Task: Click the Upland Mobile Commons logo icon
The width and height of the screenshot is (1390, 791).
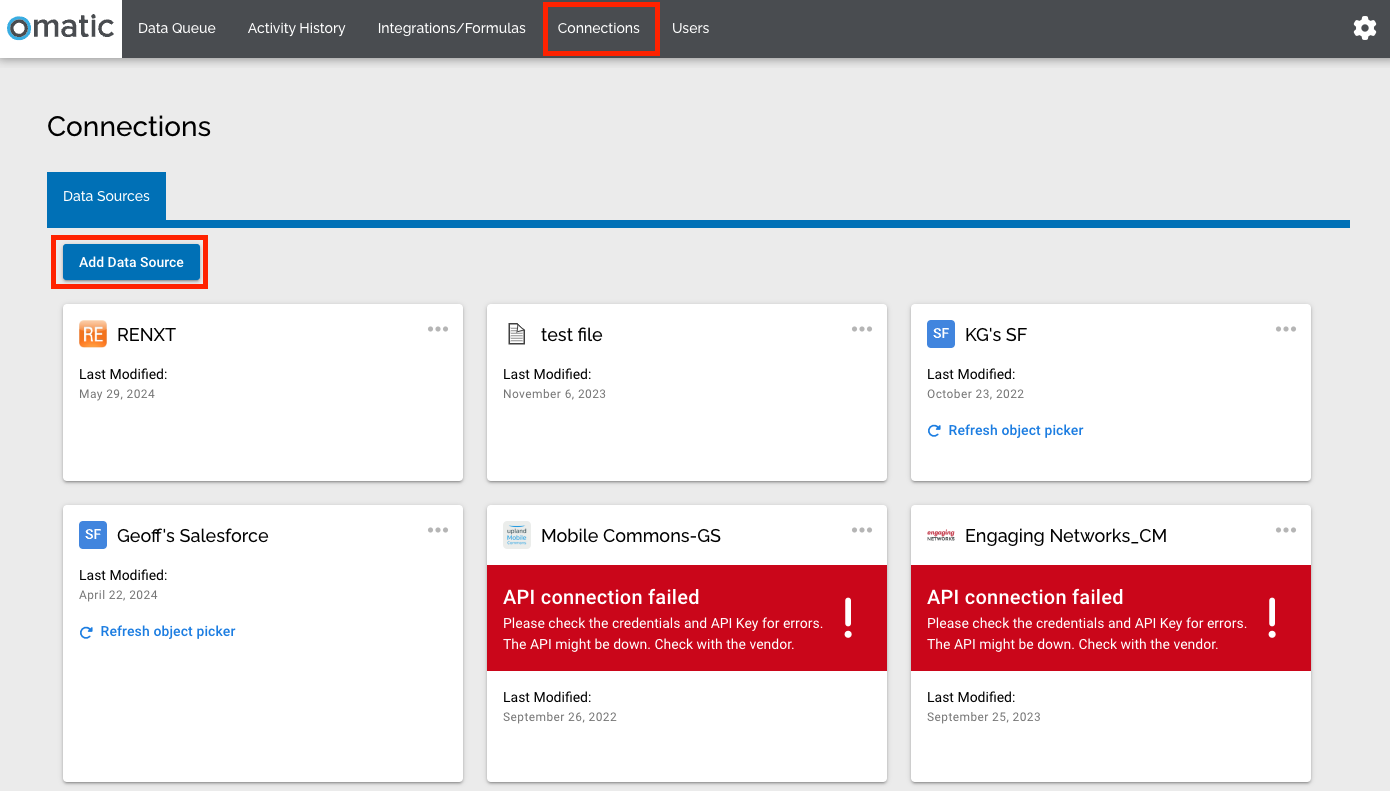Action: click(x=516, y=535)
